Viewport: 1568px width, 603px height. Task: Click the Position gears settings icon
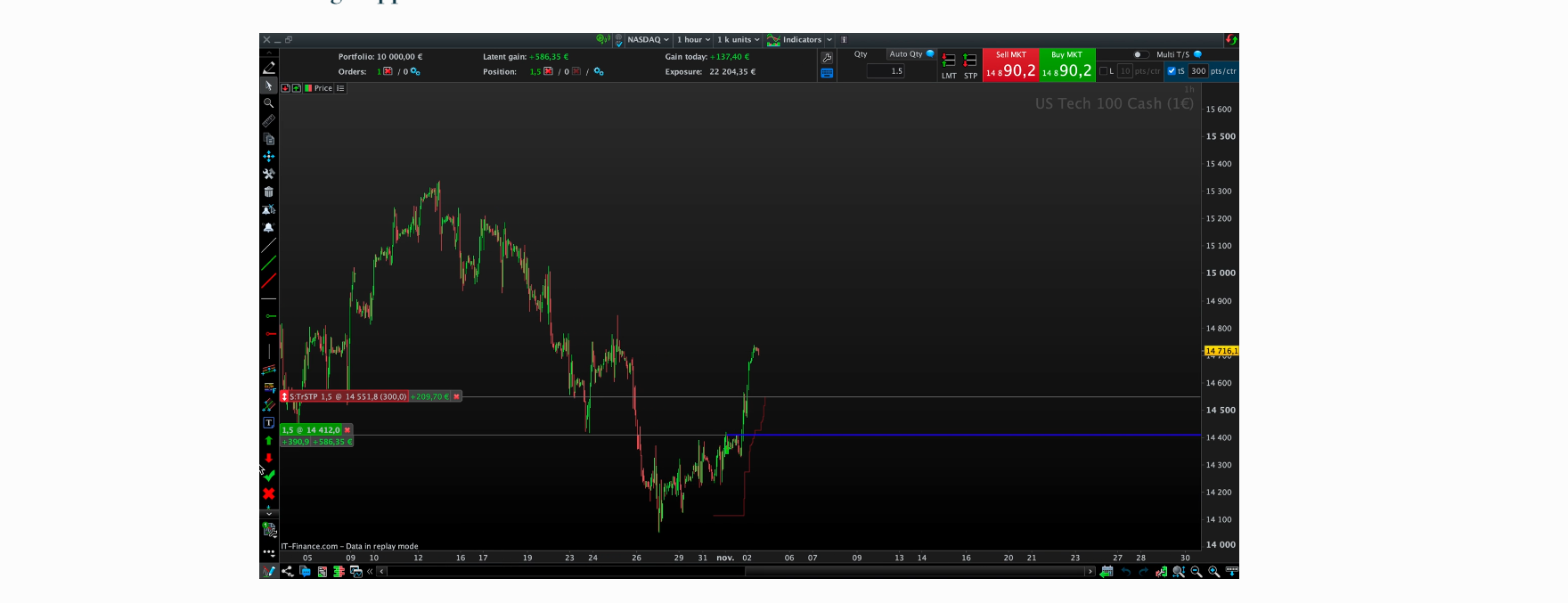coord(599,71)
